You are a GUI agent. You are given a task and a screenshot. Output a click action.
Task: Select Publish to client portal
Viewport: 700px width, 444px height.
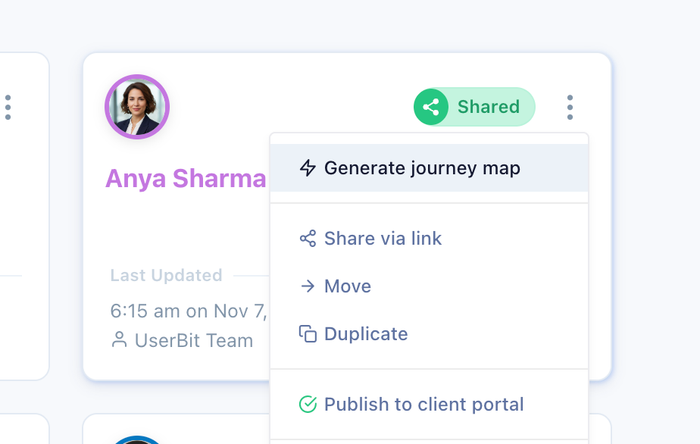[424, 405]
